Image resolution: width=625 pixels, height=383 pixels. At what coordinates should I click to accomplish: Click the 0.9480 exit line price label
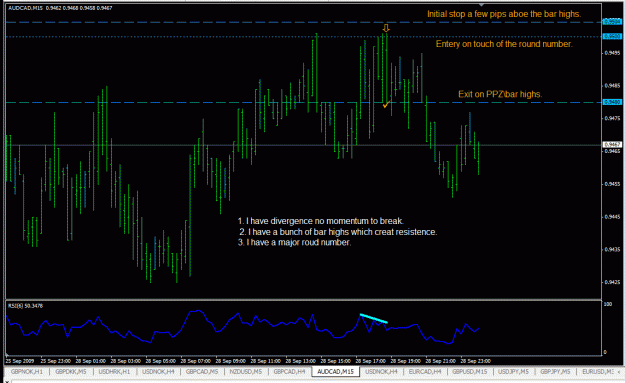pyautogui.click(x=612, y=102)
